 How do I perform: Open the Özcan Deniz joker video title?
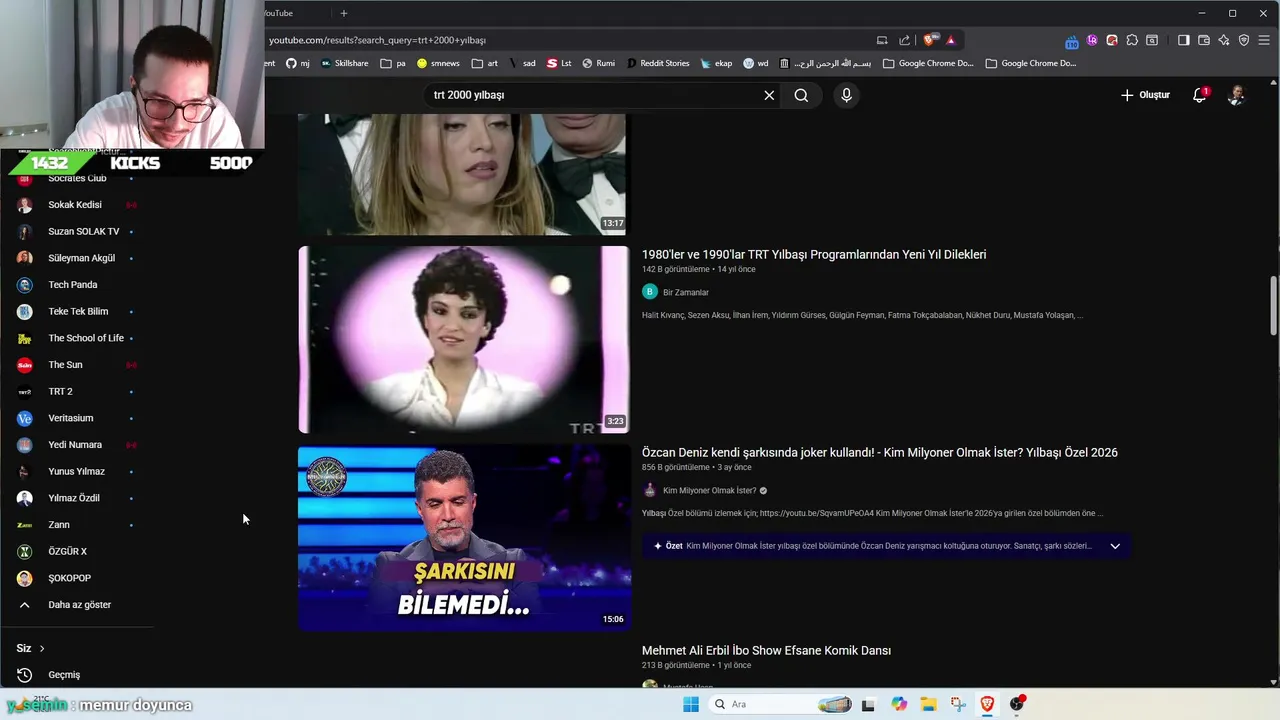[x=880, y=453]
